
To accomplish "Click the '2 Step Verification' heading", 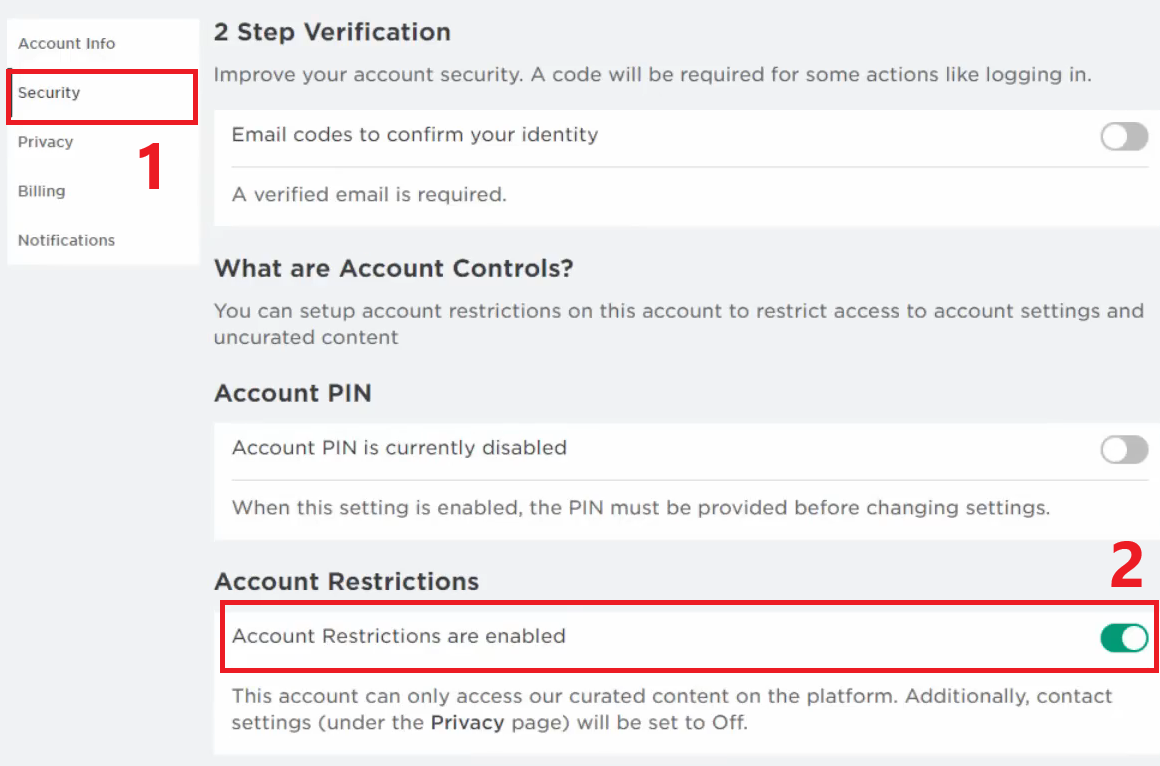I will click(332, 32).
